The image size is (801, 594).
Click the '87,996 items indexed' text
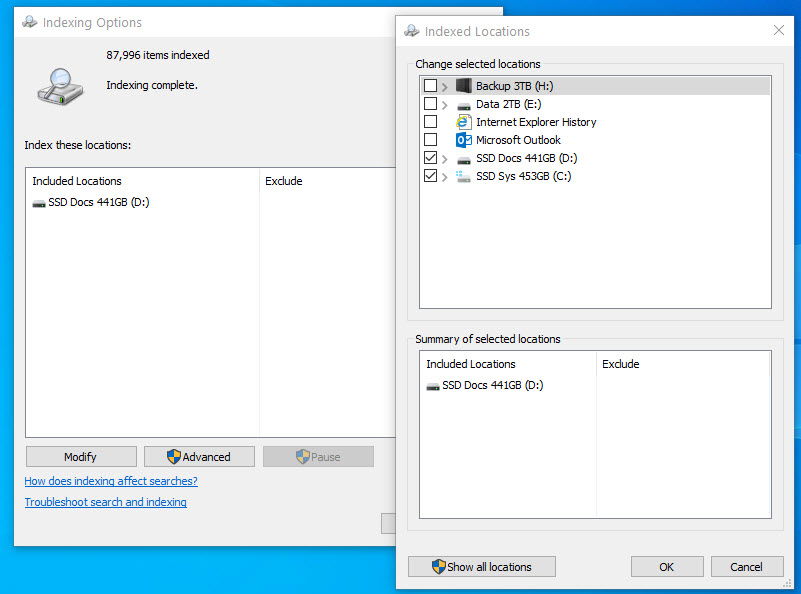(158, 55)
